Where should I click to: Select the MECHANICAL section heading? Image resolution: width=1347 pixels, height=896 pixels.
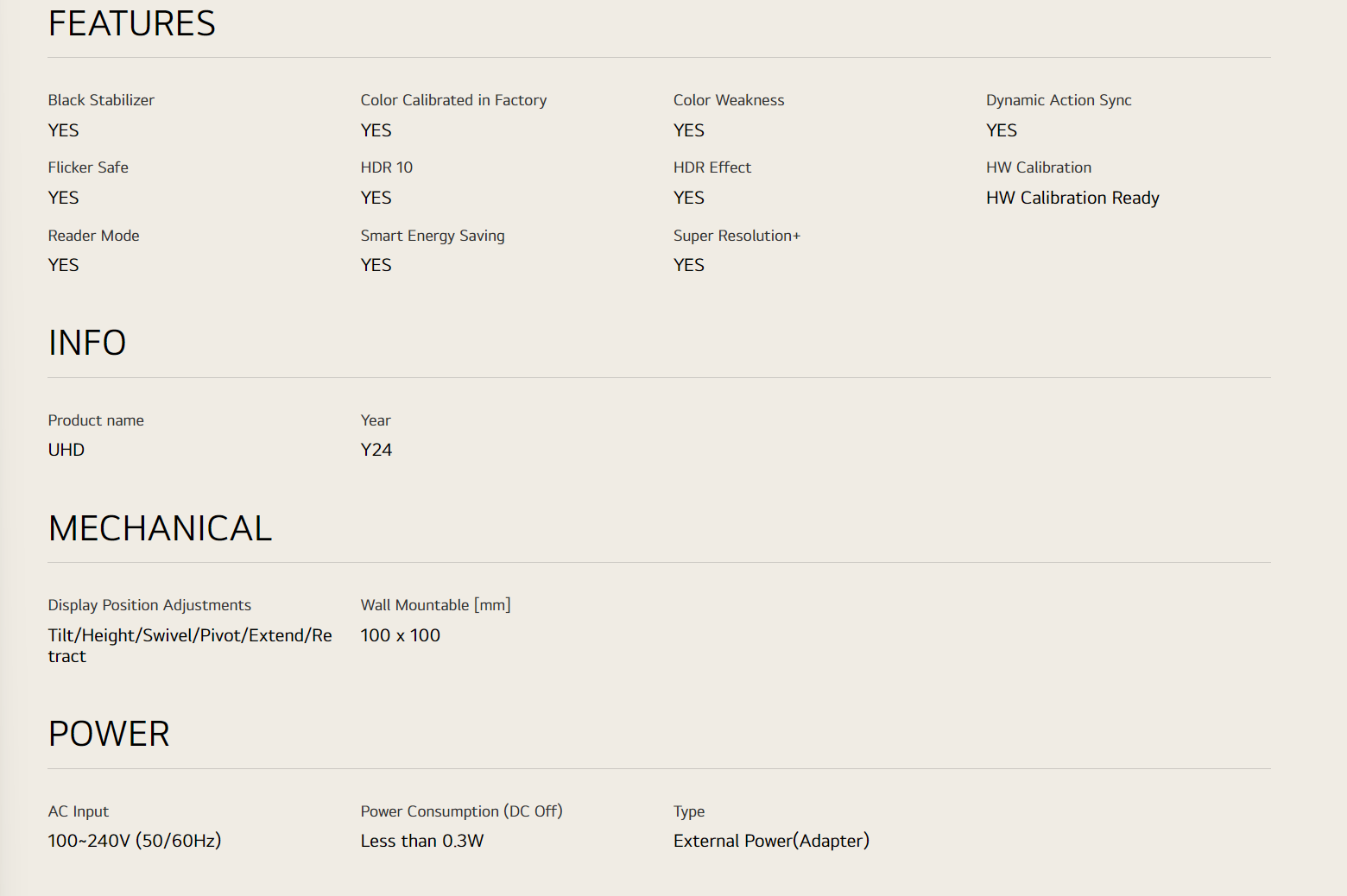[160, 528]
